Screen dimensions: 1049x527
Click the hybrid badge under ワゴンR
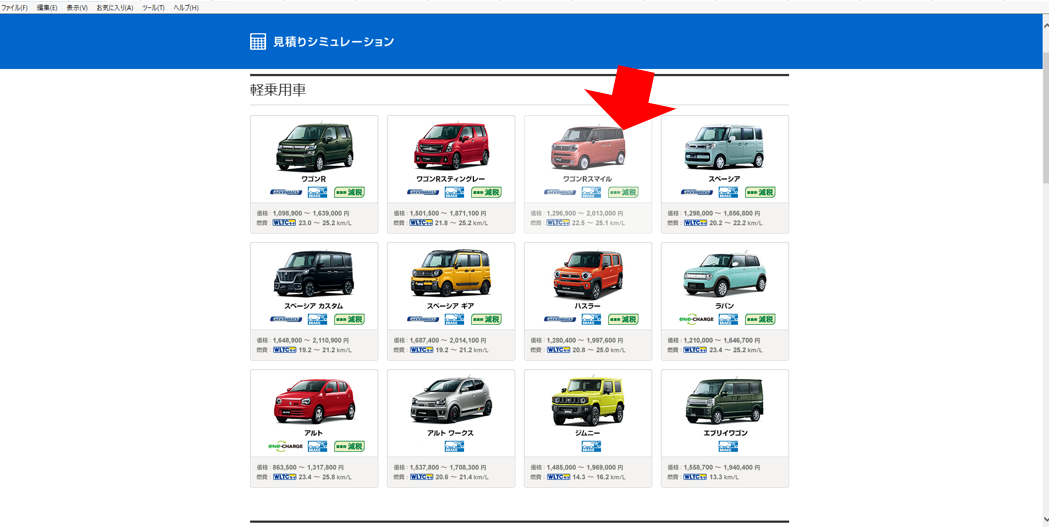pyautogui.click(x=286, y=192)
